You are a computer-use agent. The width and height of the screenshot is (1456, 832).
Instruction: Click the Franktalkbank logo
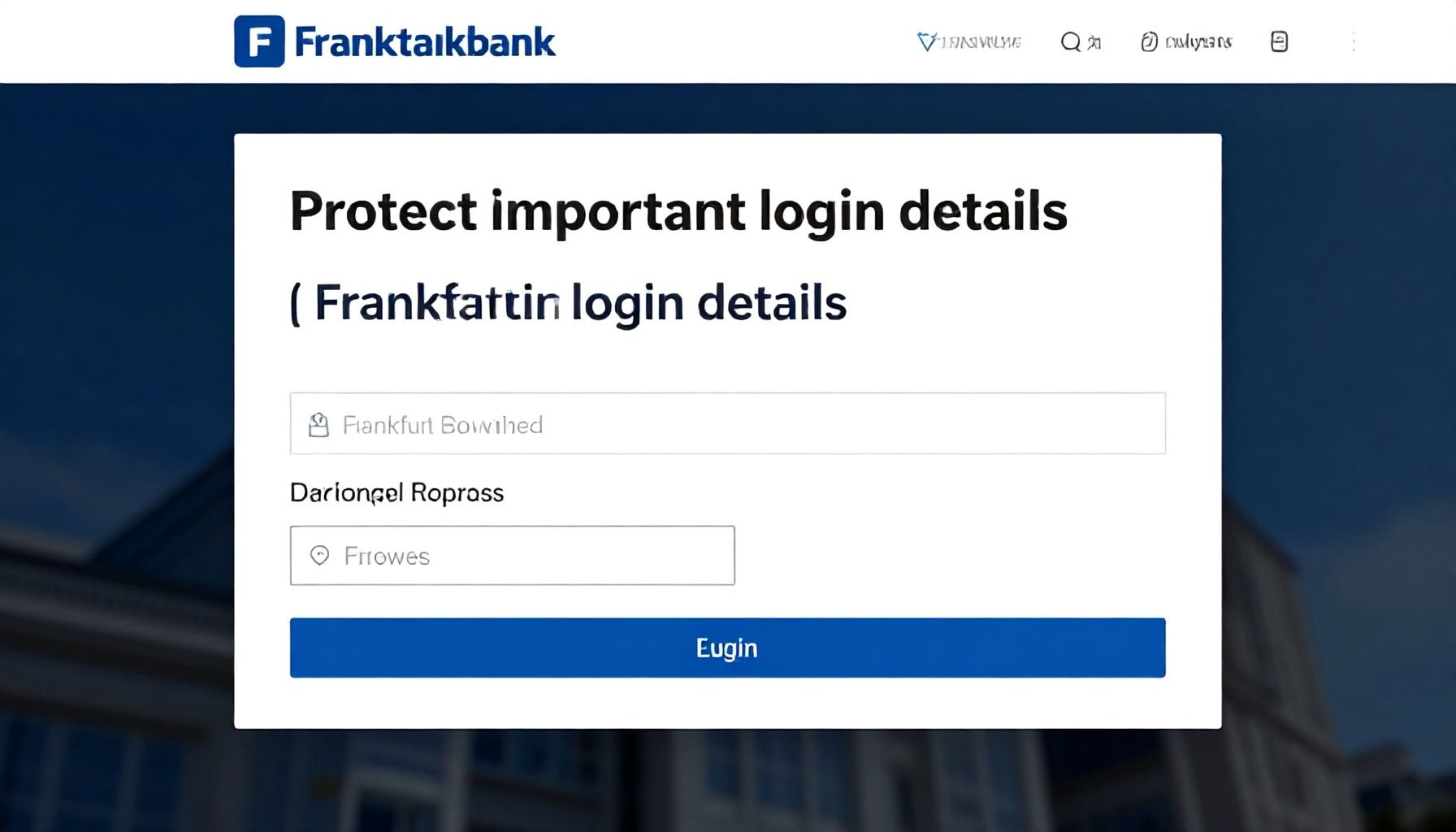pos(394,41)
